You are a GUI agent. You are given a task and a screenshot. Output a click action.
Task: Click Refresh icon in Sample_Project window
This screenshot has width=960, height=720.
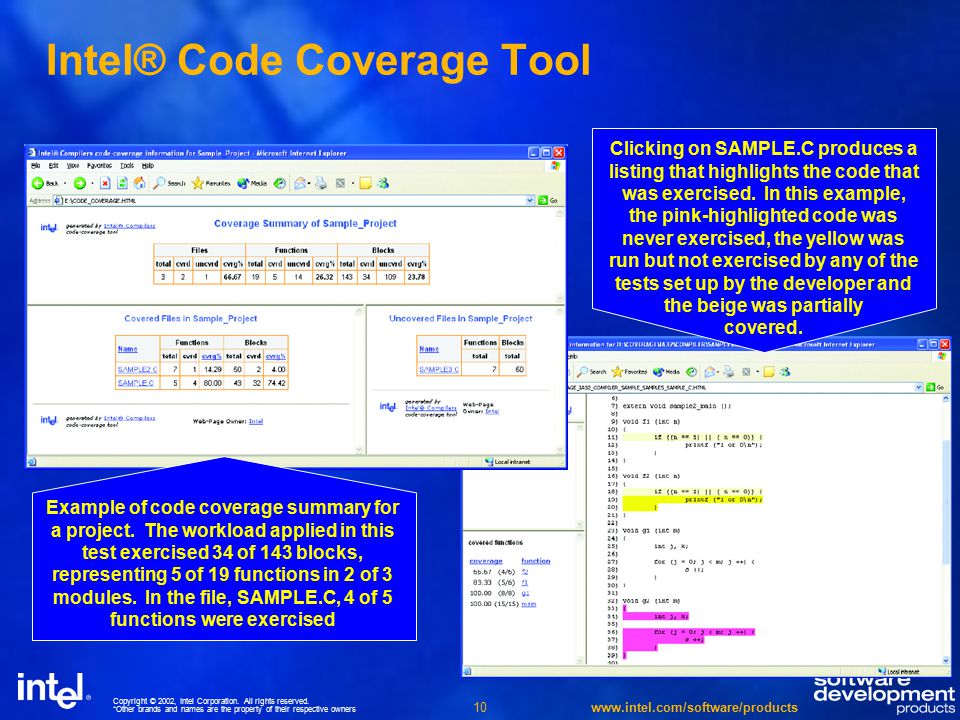click(x=122, y=183)
